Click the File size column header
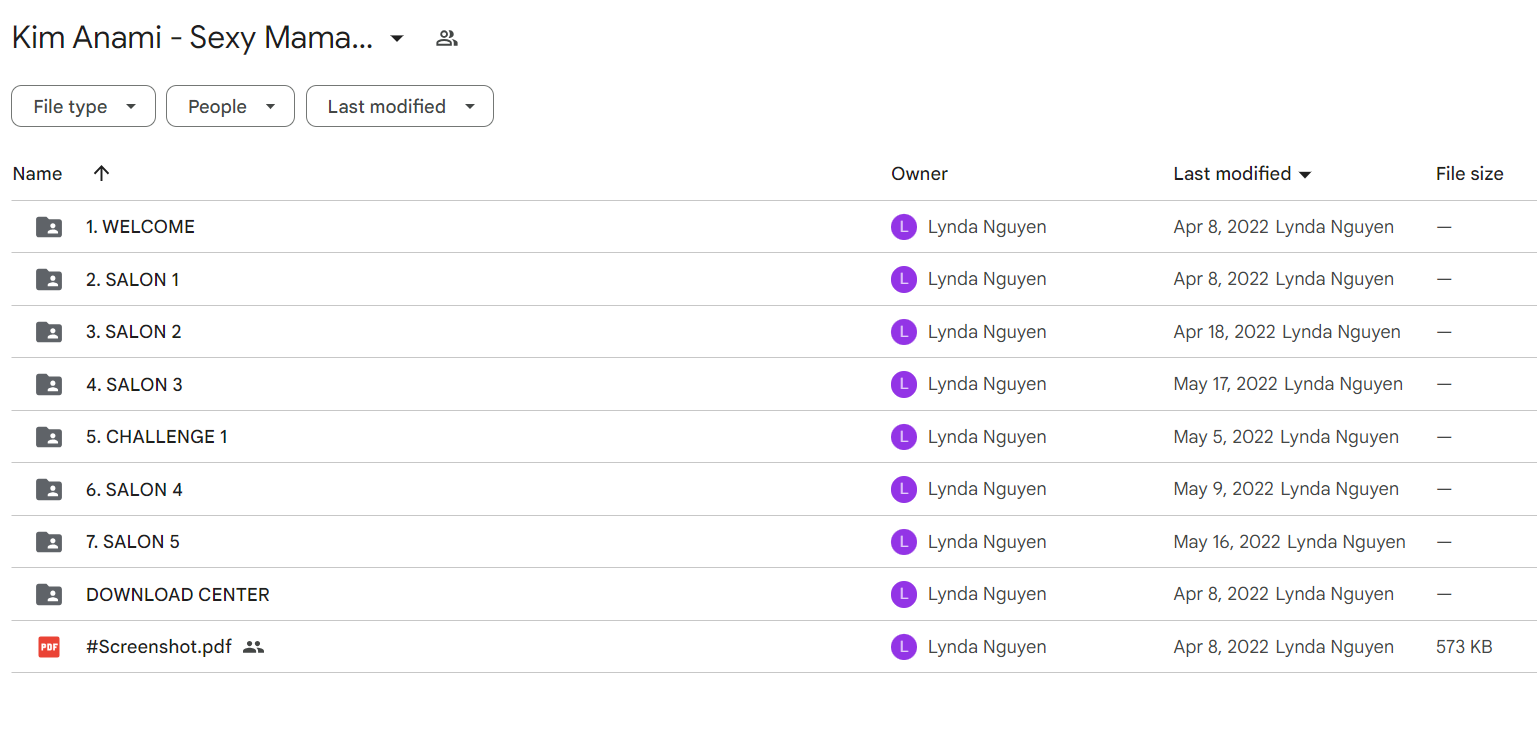 1469,174
